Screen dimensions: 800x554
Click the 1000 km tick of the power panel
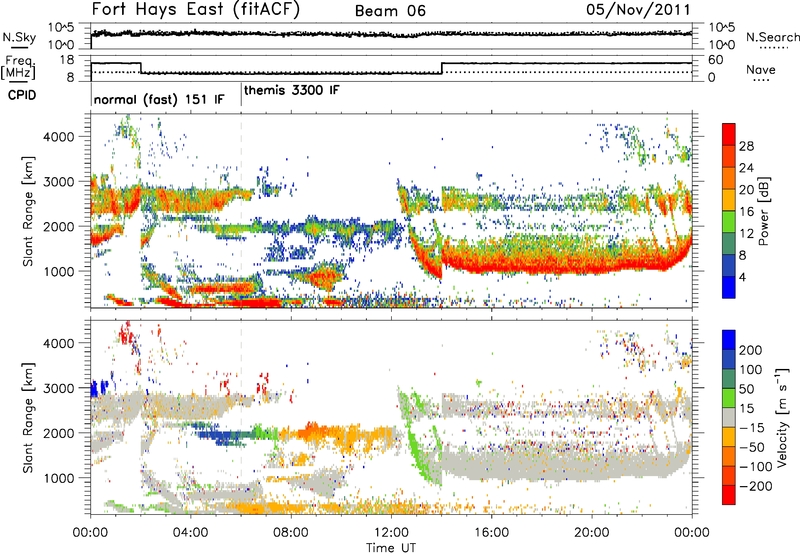[x=59, y=271]
